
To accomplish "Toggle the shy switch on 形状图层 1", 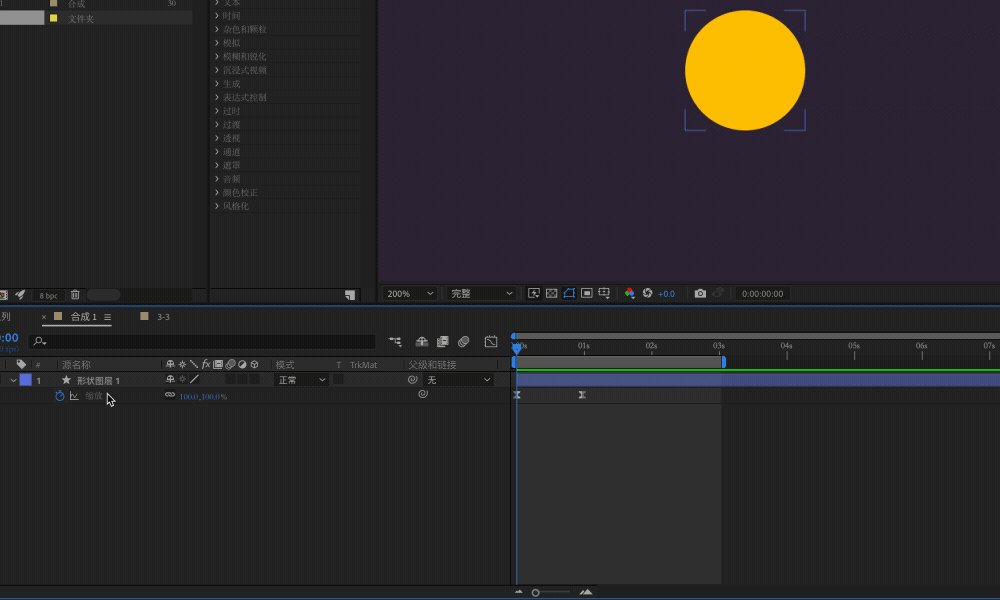I will (x=170, y=379).
